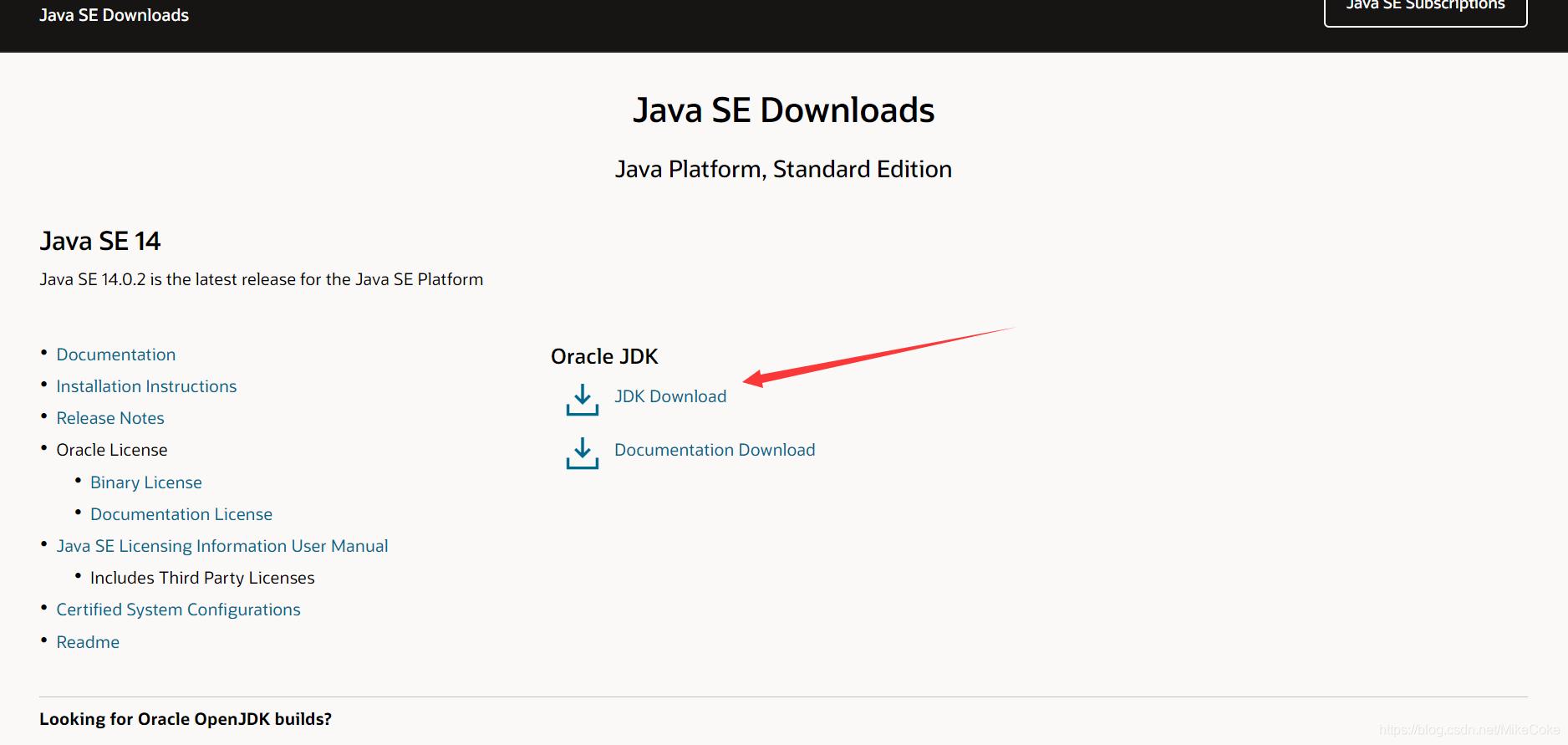The width and height of the screenshot is (1568, 745).
Task: Open the JDK Download link
Action: pos(670,396)
